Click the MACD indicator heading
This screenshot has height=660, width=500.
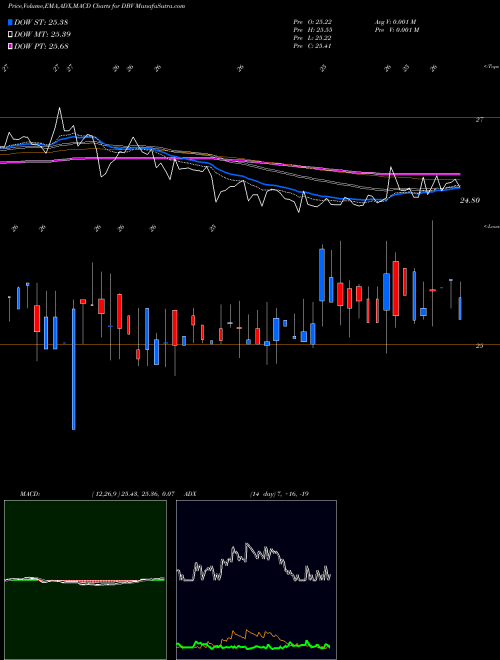(30, 494)
